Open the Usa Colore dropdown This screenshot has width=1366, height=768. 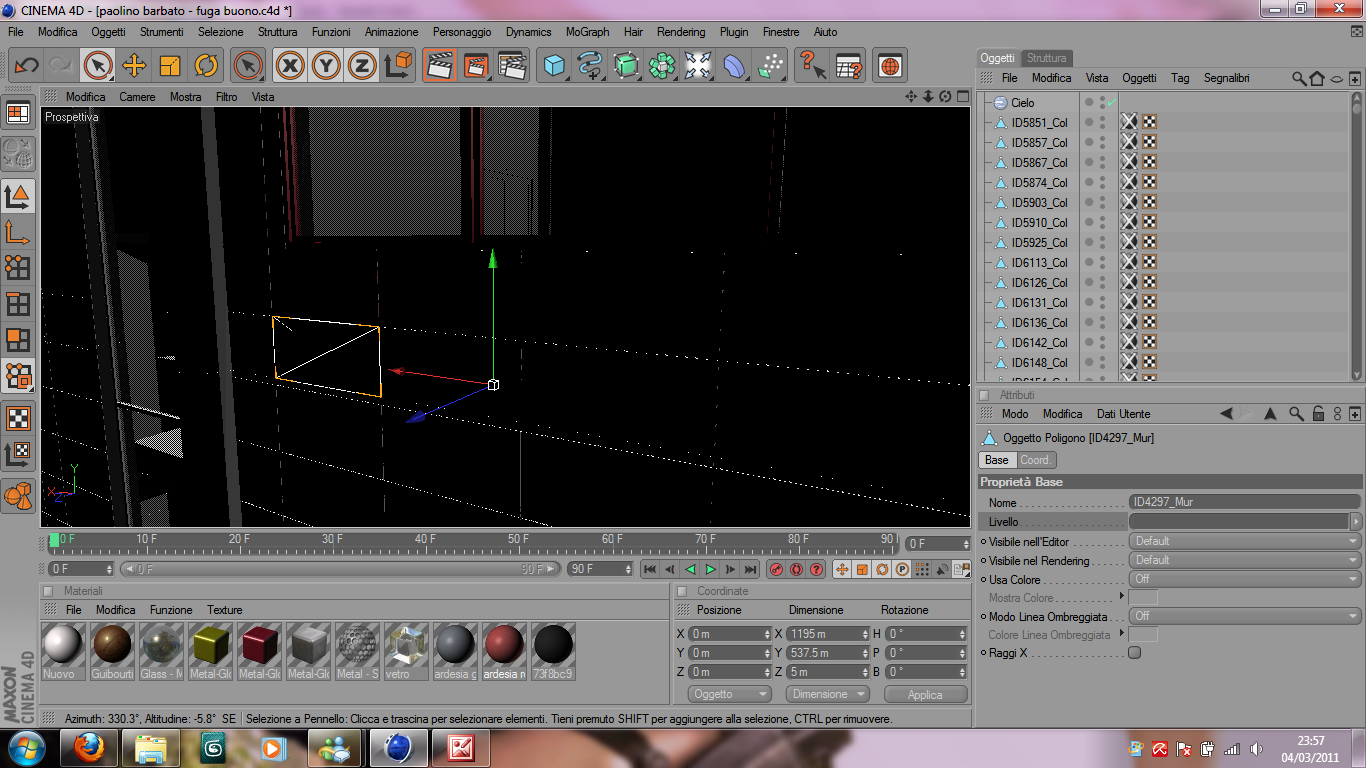click(1244, 579)
